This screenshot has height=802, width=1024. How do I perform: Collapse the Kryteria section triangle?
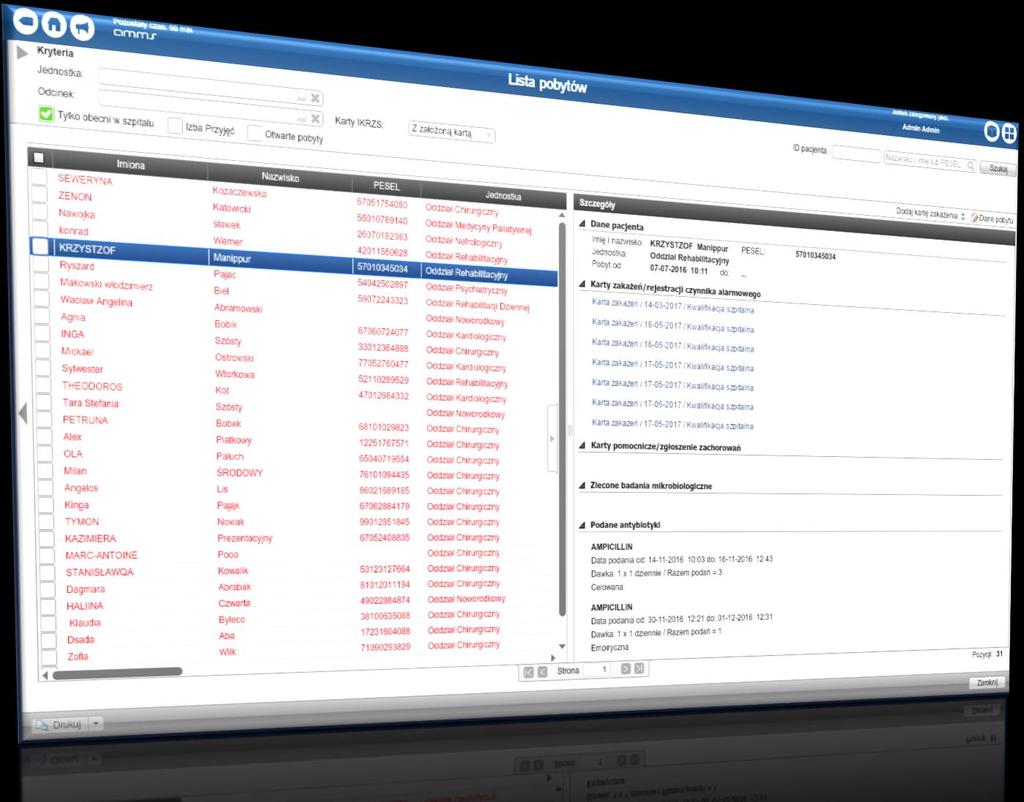tap(22, 52)
